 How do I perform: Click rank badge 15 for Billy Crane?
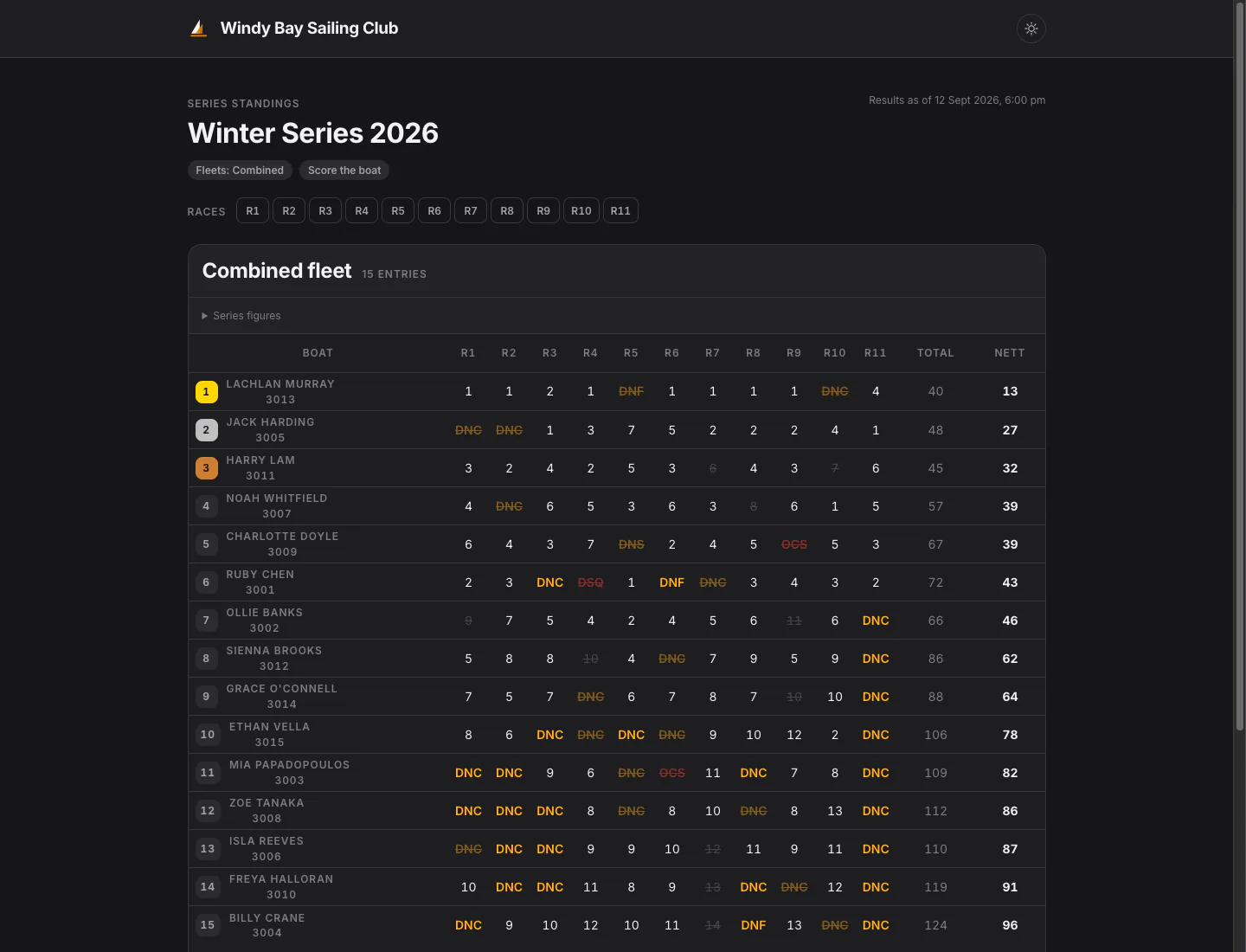tap(208, 925)
